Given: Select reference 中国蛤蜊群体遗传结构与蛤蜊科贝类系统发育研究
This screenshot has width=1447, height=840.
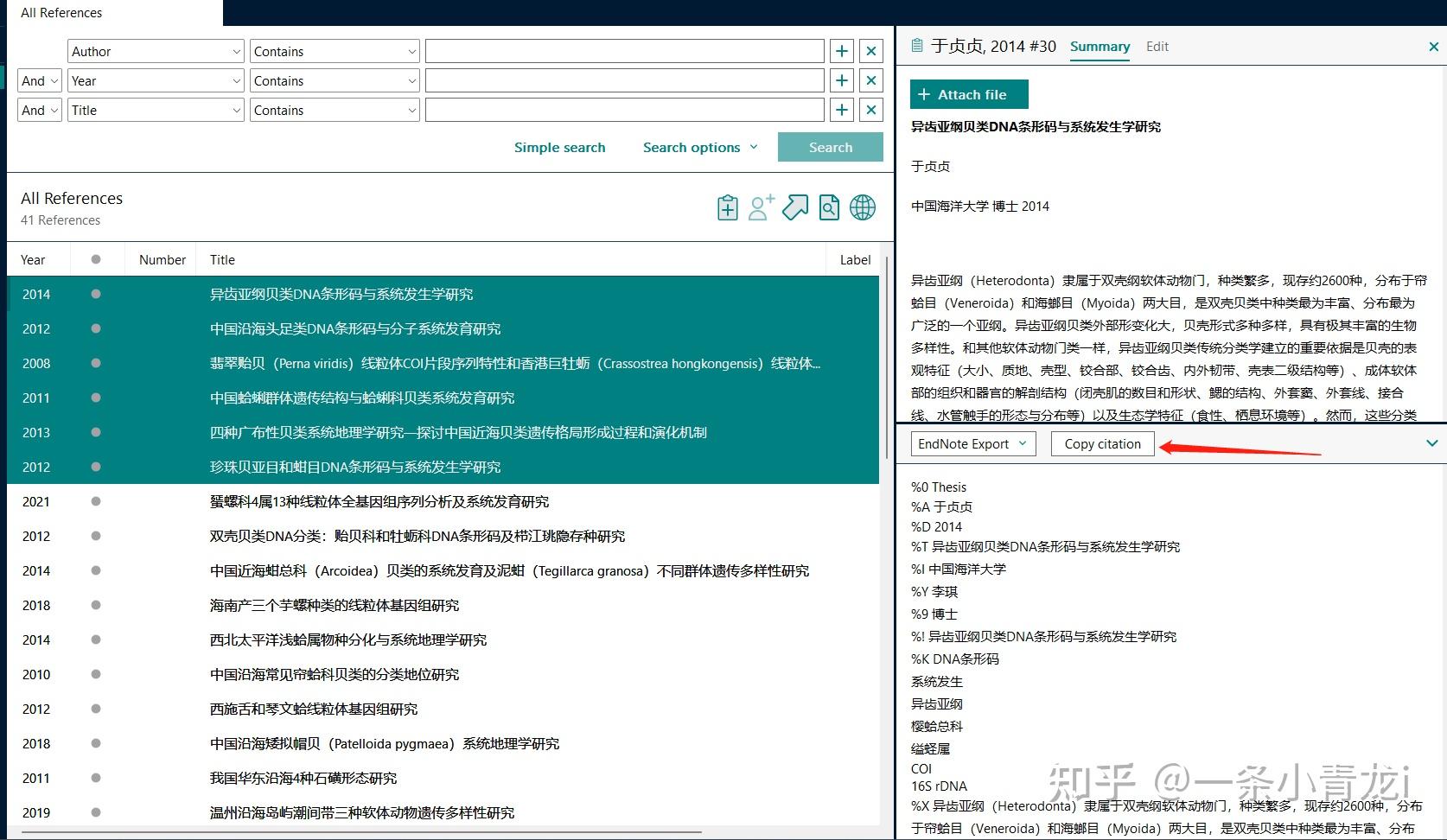Looking at the screenshot, I should (x=443, y=398).
